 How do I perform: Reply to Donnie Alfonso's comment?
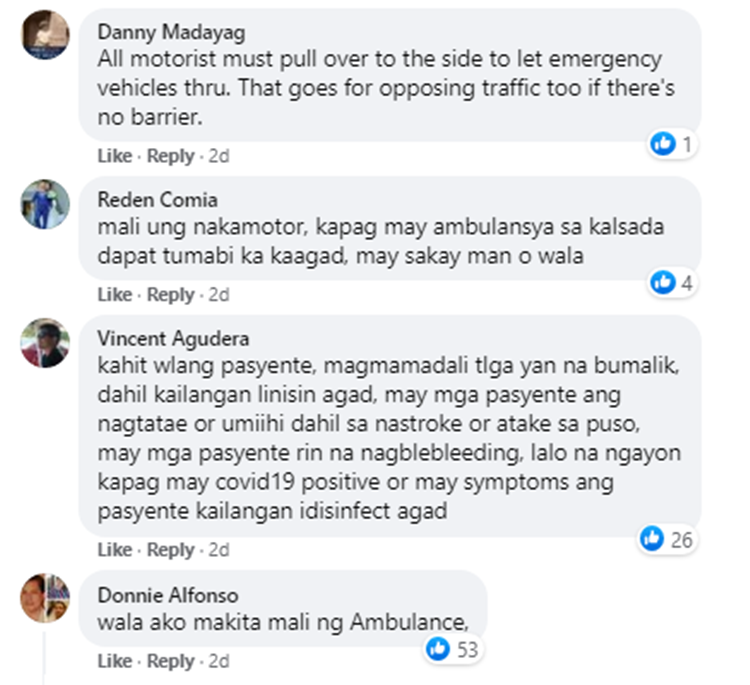click(x=170, y=661)
